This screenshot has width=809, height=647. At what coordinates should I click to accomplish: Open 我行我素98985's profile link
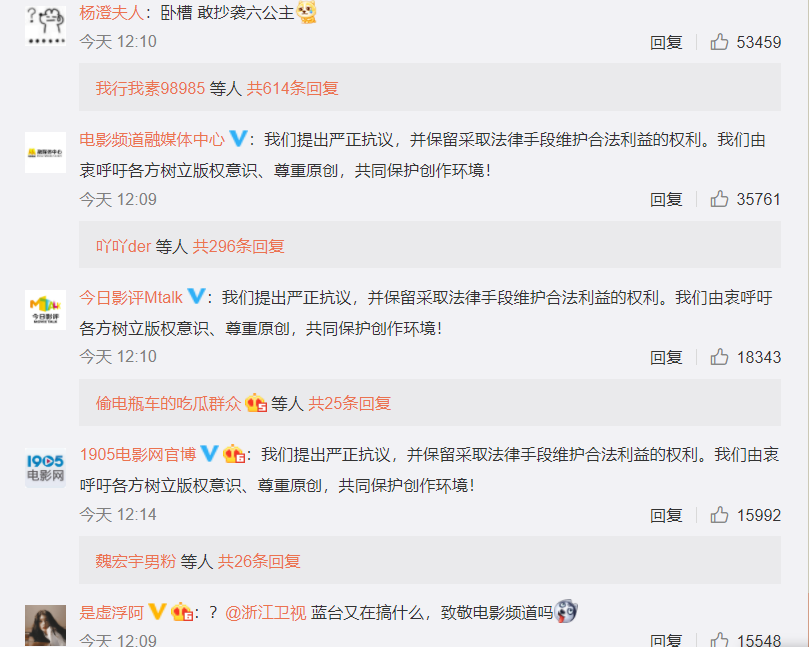click(150, 88)
